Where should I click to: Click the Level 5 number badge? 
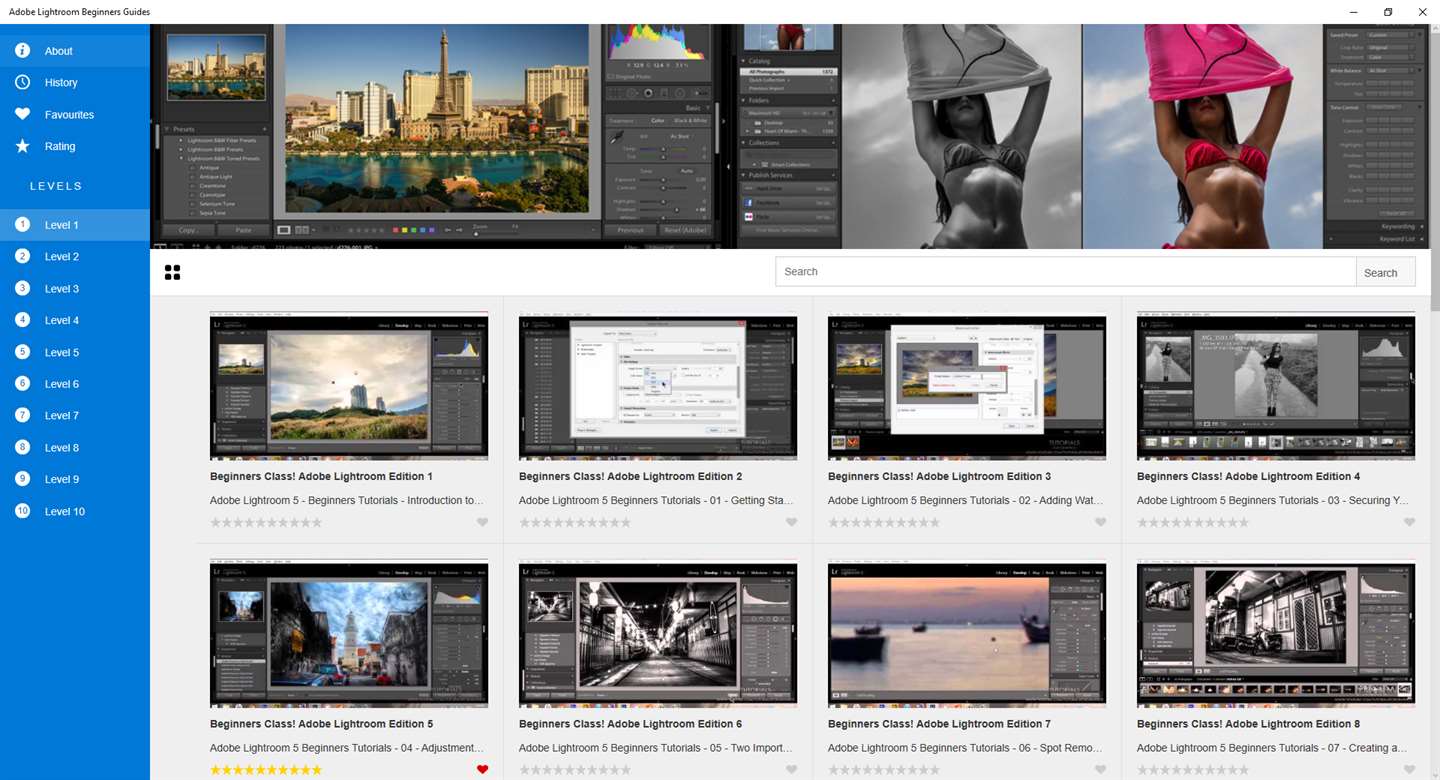coord(22,352)
